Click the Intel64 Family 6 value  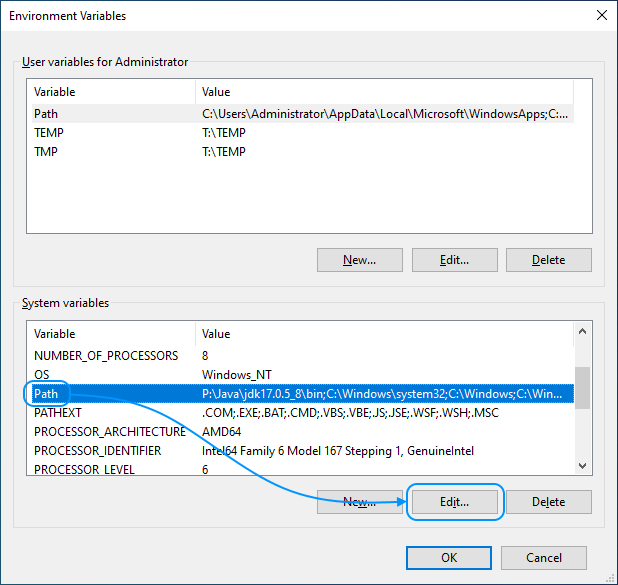(x=338, y=450)
